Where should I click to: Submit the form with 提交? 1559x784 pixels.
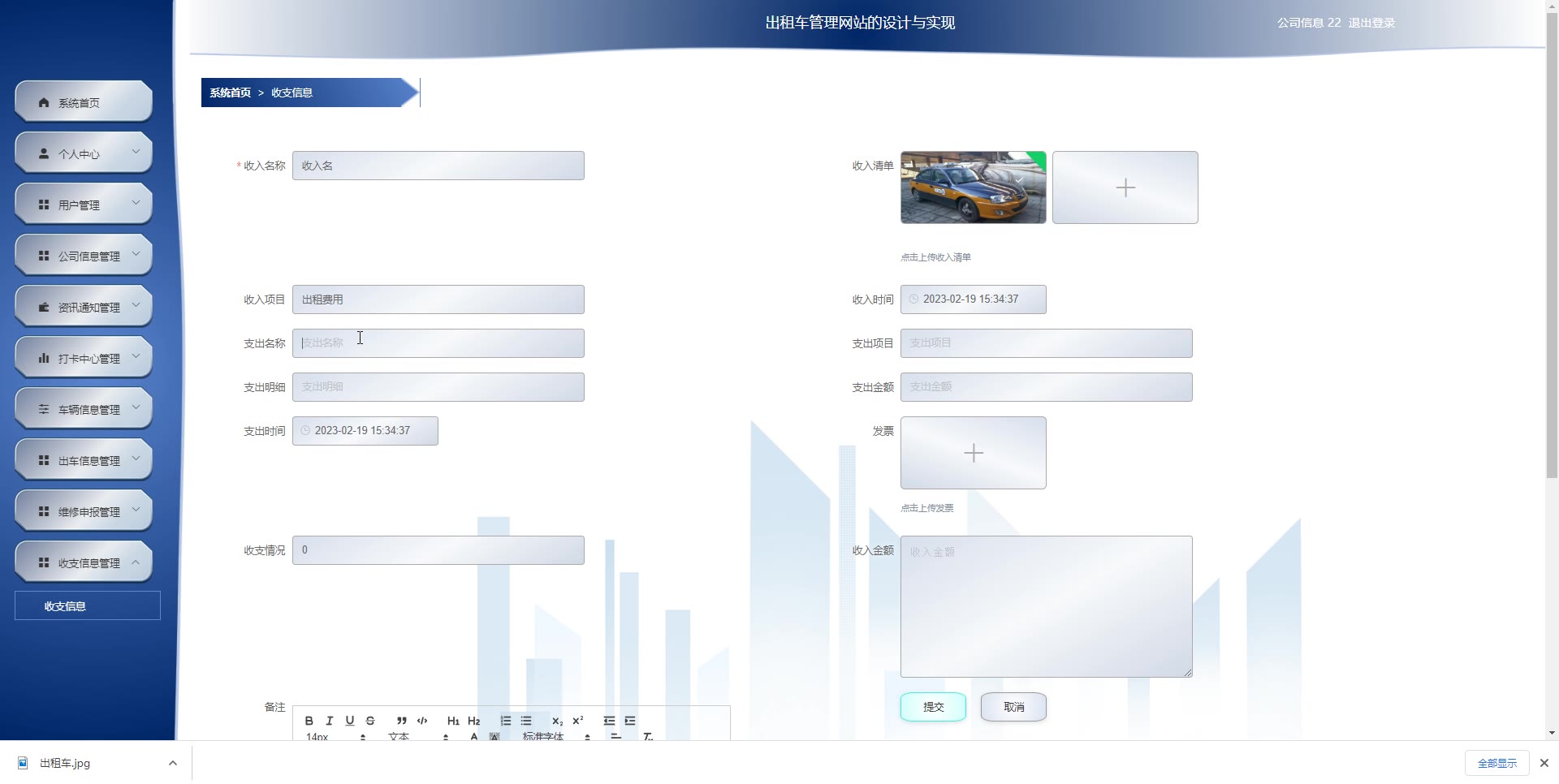coord(933,707)
